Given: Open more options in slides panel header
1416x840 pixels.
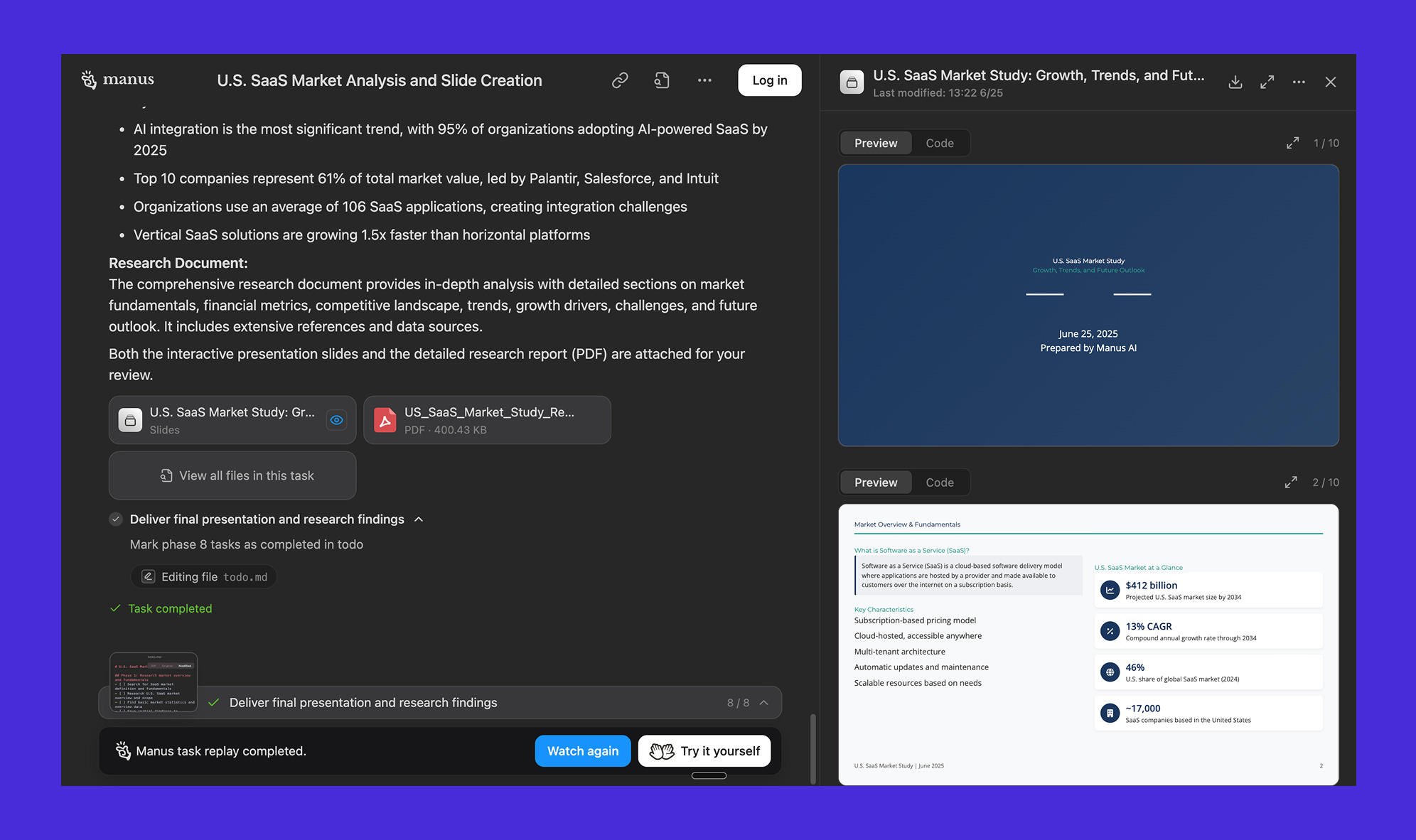Looking at the screenshot, I should (1299, 82).
